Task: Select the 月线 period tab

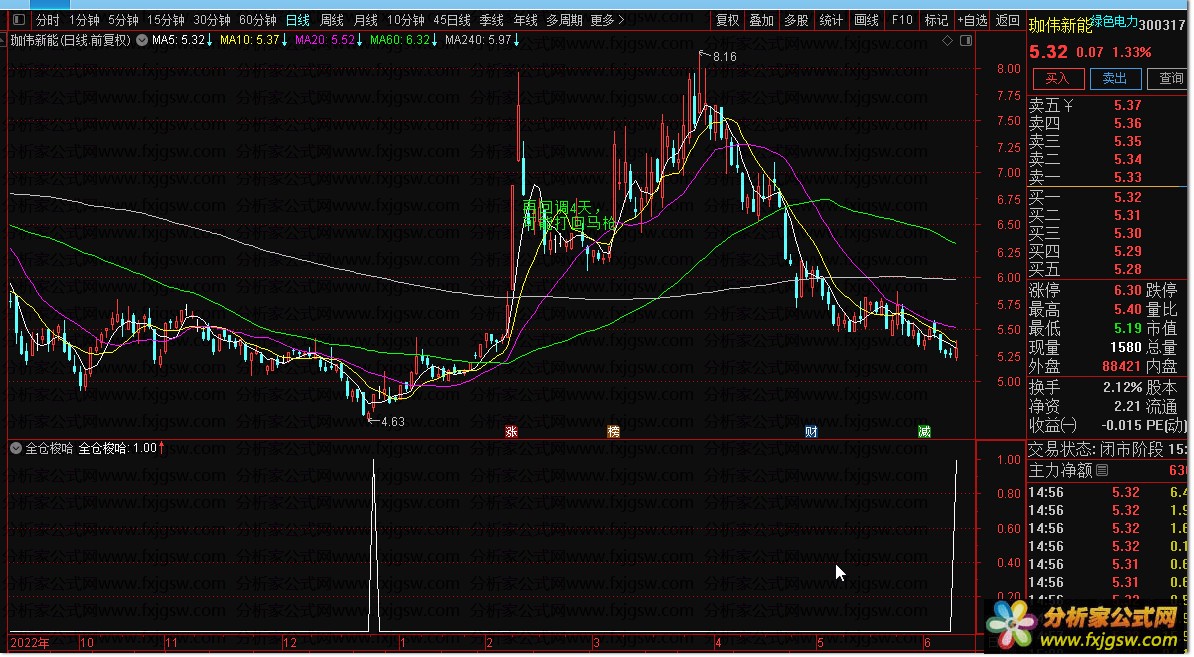Action: point(366,21)
